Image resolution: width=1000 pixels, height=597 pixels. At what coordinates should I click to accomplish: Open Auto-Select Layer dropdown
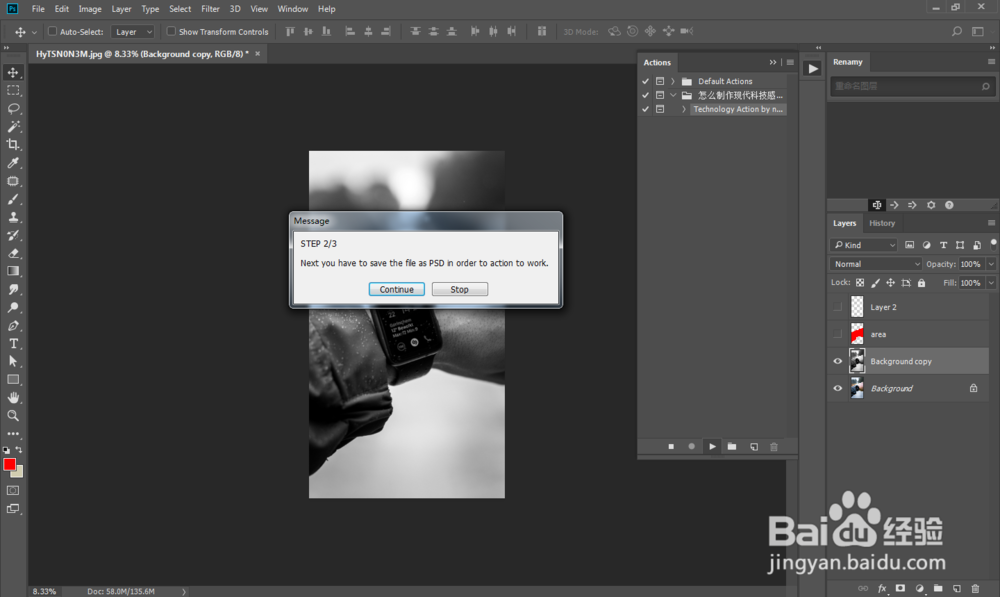point(133,31)
